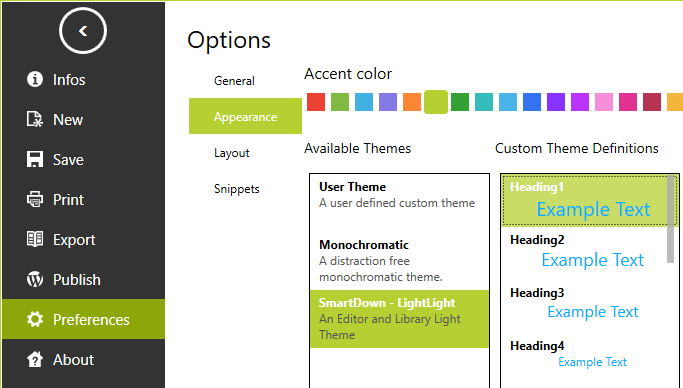This screenshot has width=683, height=388.
Task: Pick the dark green accent swatch
Action: point(460,102)
